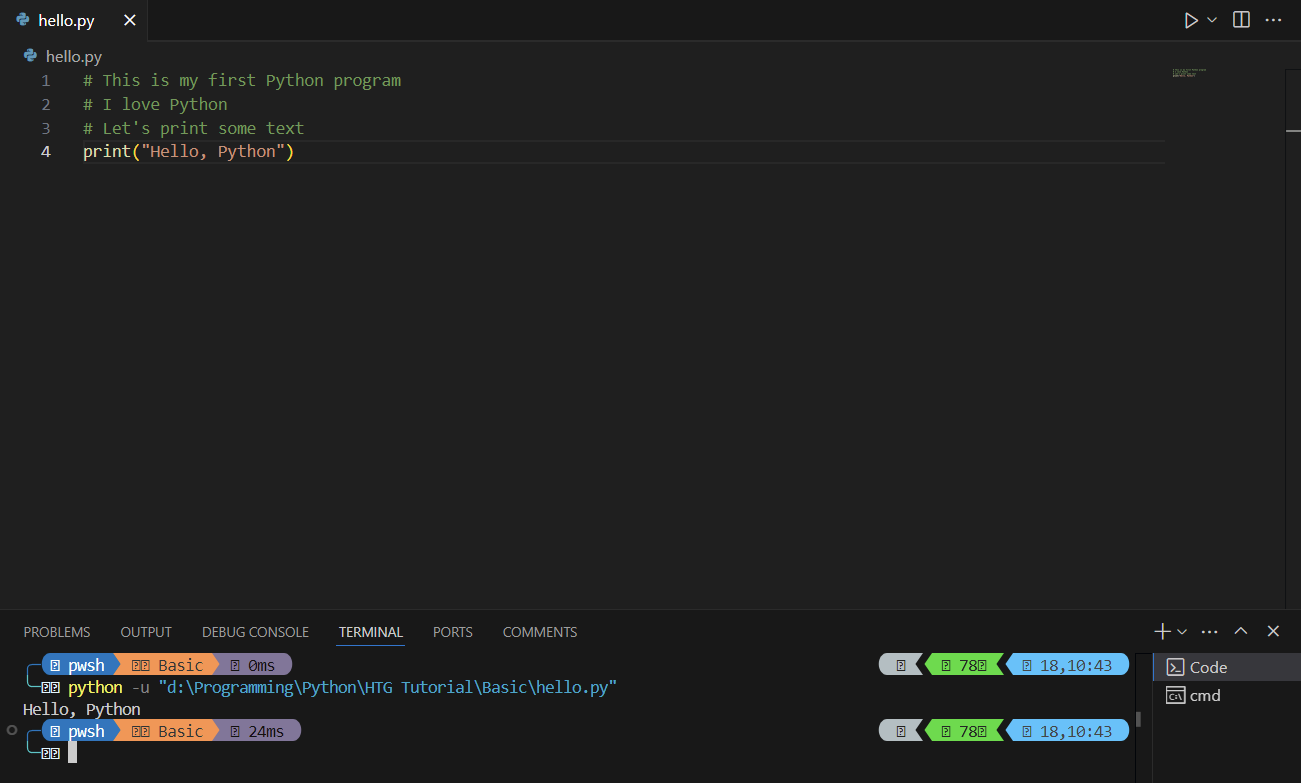
Task: Open editor More Actions ellipsis menu
Action: point(1273,20)
